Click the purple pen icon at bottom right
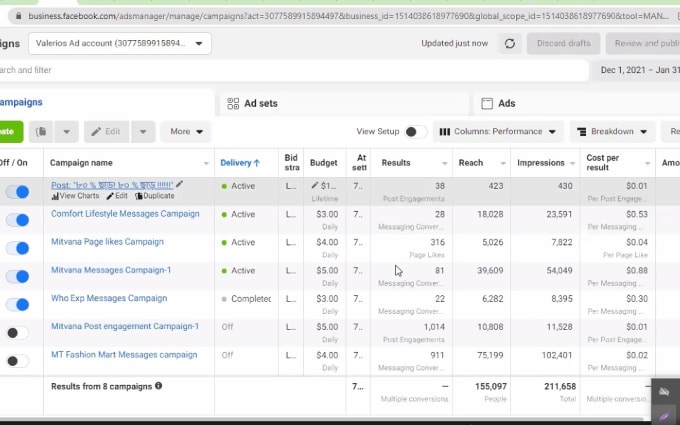This screenshot has width=680, height=425. [x=664, y=416]
